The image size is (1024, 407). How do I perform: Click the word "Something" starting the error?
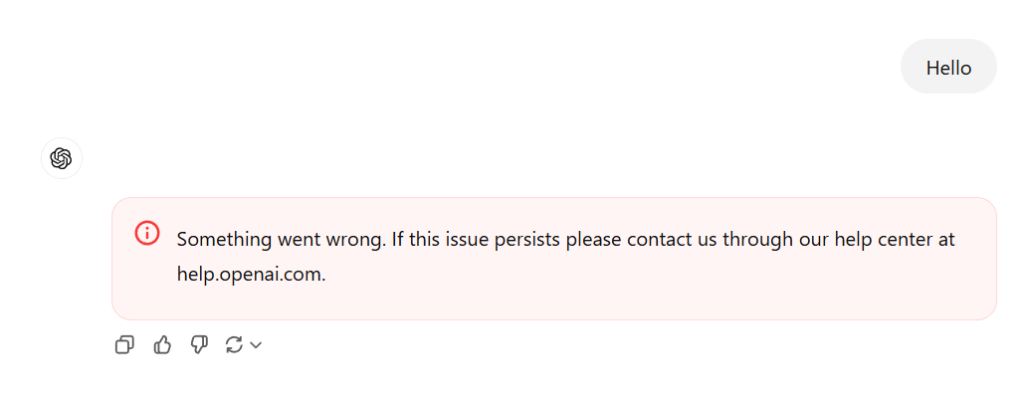tap(217, 240)
